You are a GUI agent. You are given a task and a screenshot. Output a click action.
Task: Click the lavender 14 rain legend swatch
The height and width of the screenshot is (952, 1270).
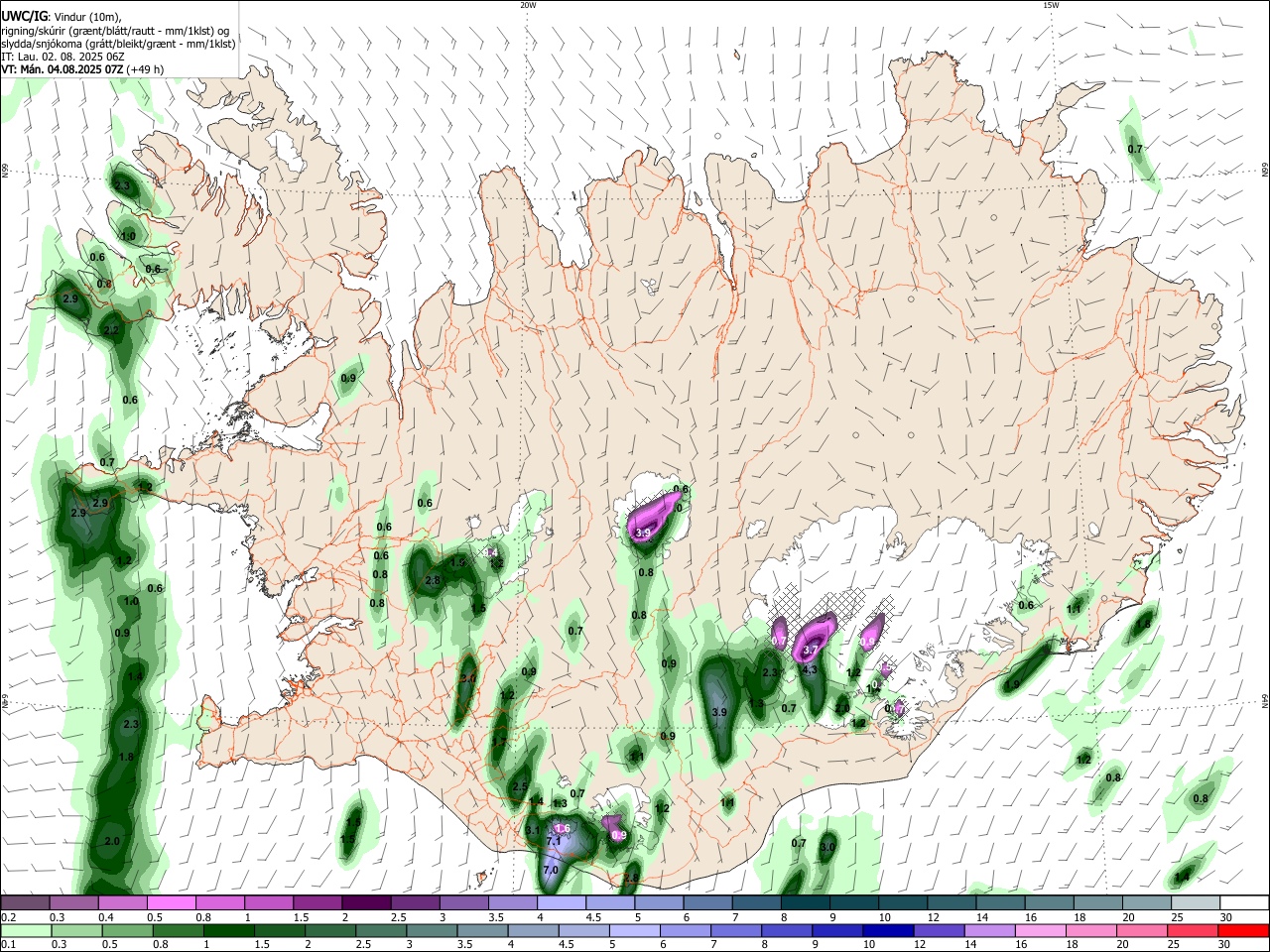click(x=989, y=930)
